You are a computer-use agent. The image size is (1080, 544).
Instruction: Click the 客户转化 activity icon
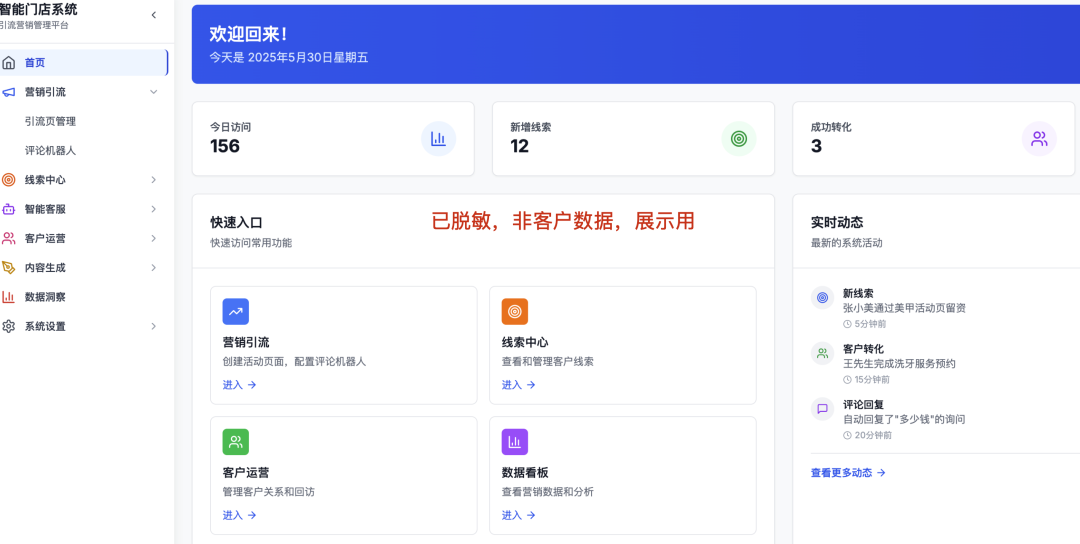click(822, 353)
